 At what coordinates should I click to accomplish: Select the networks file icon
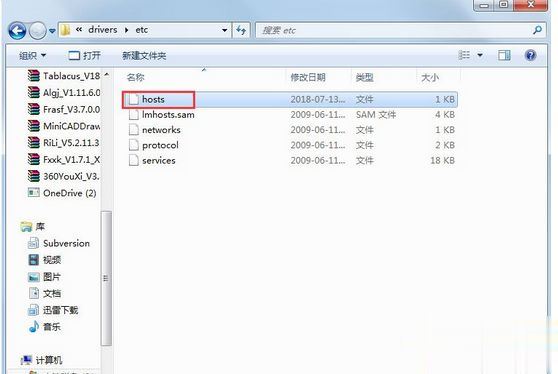pos(134,130)
